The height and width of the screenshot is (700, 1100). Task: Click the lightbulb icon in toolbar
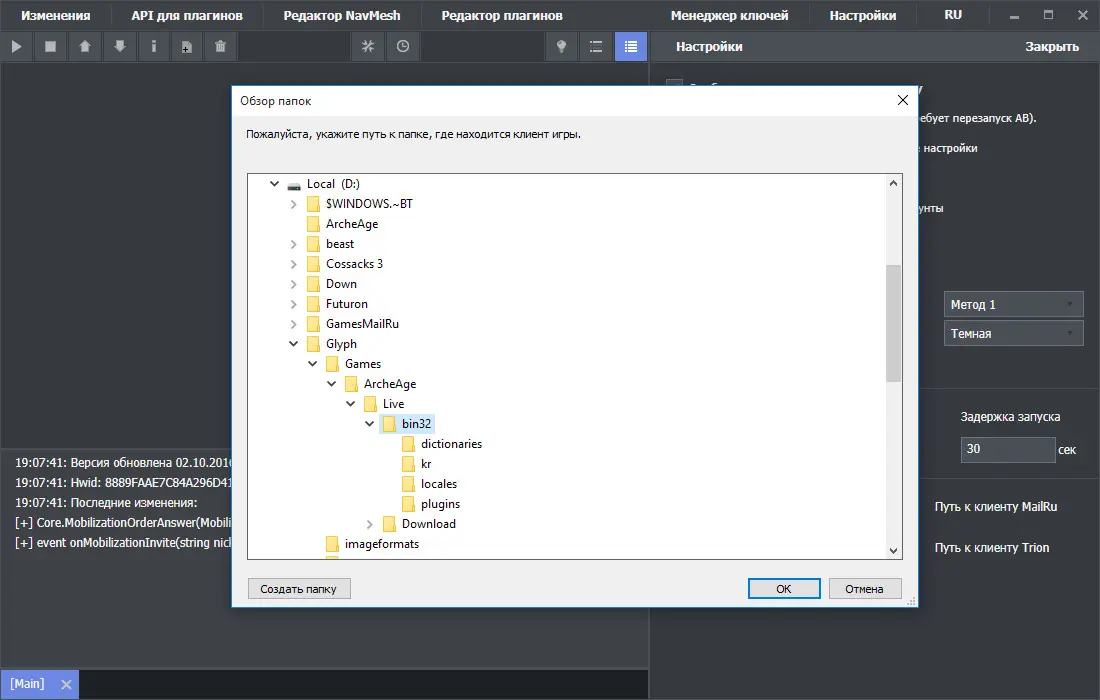(562, 46)
